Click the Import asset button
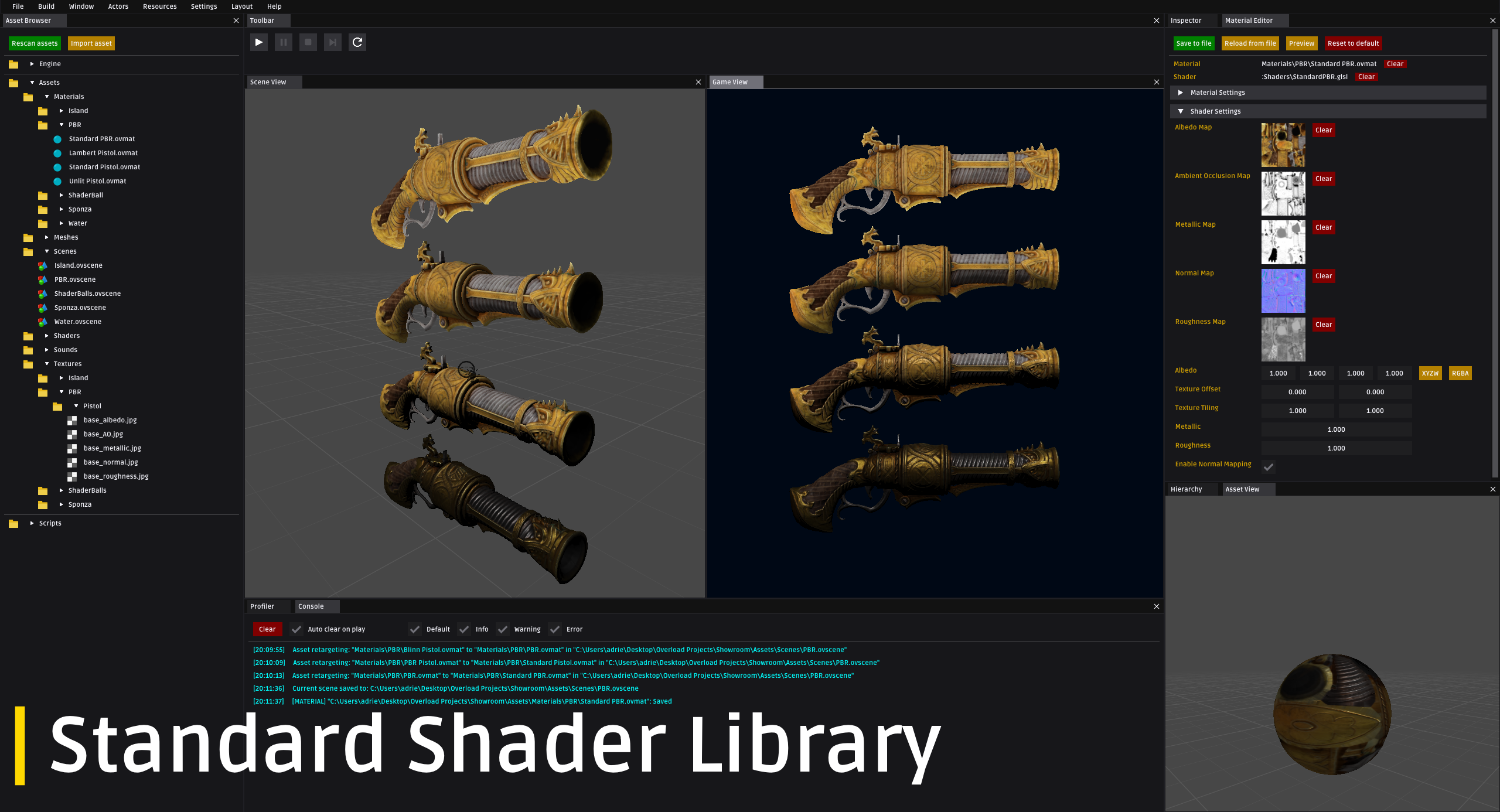Image resolution: width=1500 pixels, height=812 pixels. [x=91, y=43]
